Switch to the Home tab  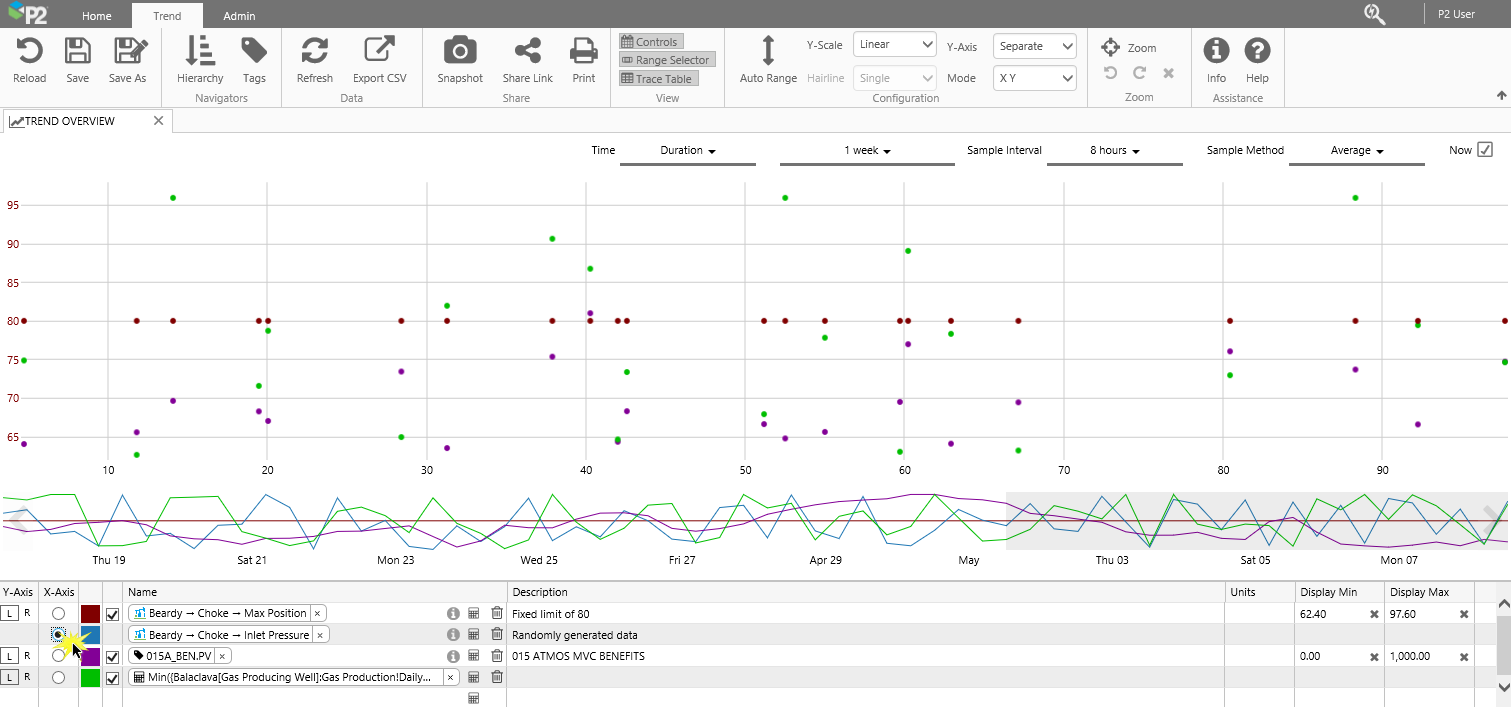(97, 16)
